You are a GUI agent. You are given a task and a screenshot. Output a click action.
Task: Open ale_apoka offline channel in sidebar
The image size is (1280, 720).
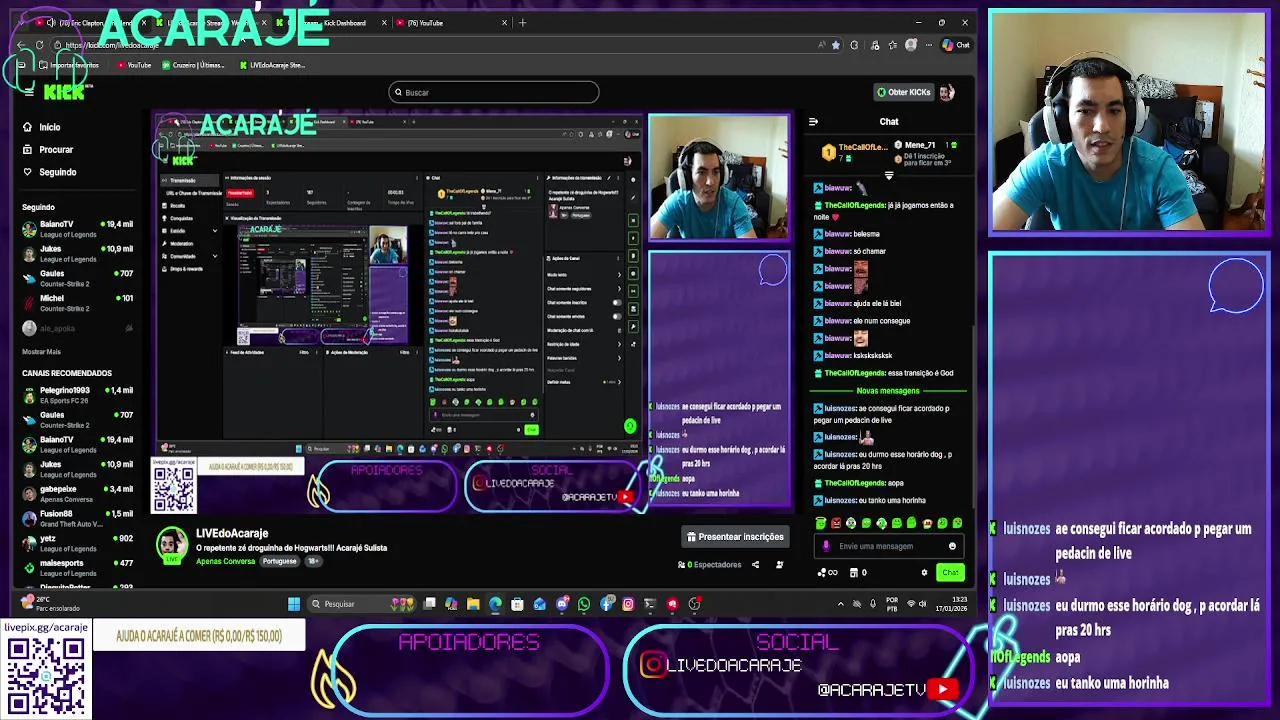pos(78,328)
